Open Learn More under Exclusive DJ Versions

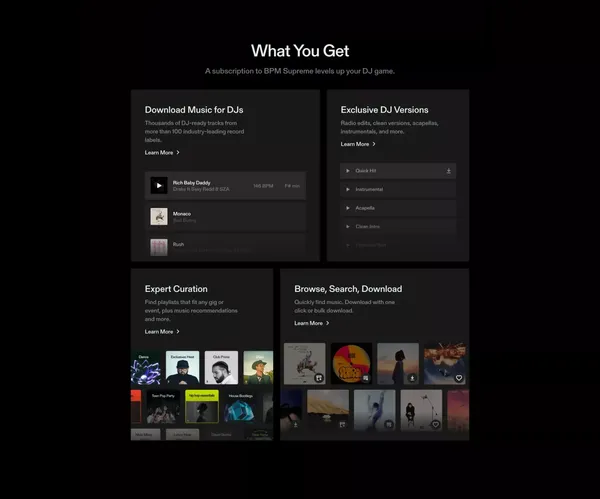pyautogui.click(x=358, y=144)
